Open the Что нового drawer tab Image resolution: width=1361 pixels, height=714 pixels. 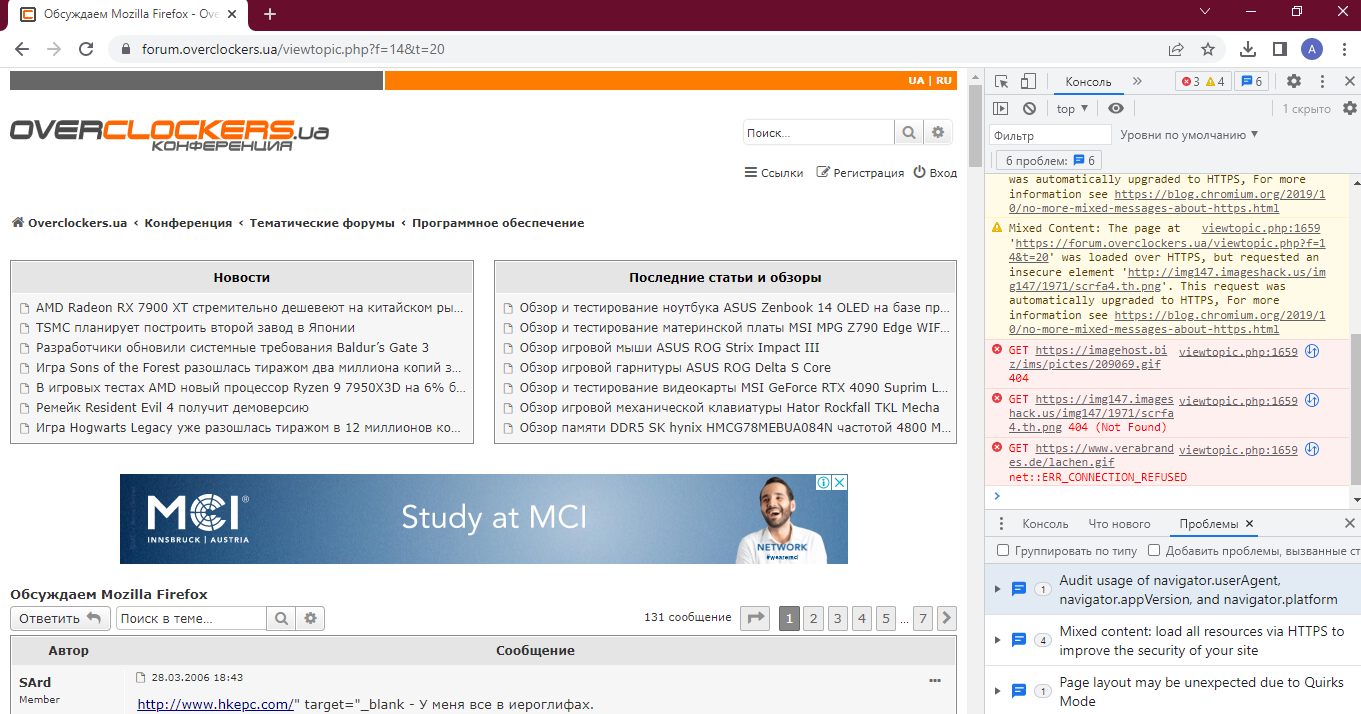[x=1120, y=524]
